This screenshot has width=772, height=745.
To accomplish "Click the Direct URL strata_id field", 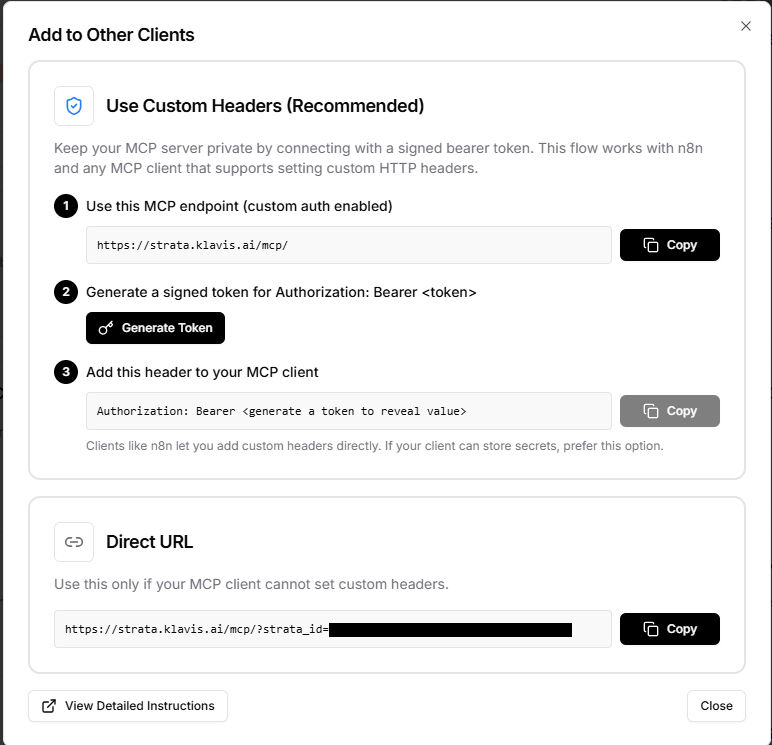I will click(332, 629).
